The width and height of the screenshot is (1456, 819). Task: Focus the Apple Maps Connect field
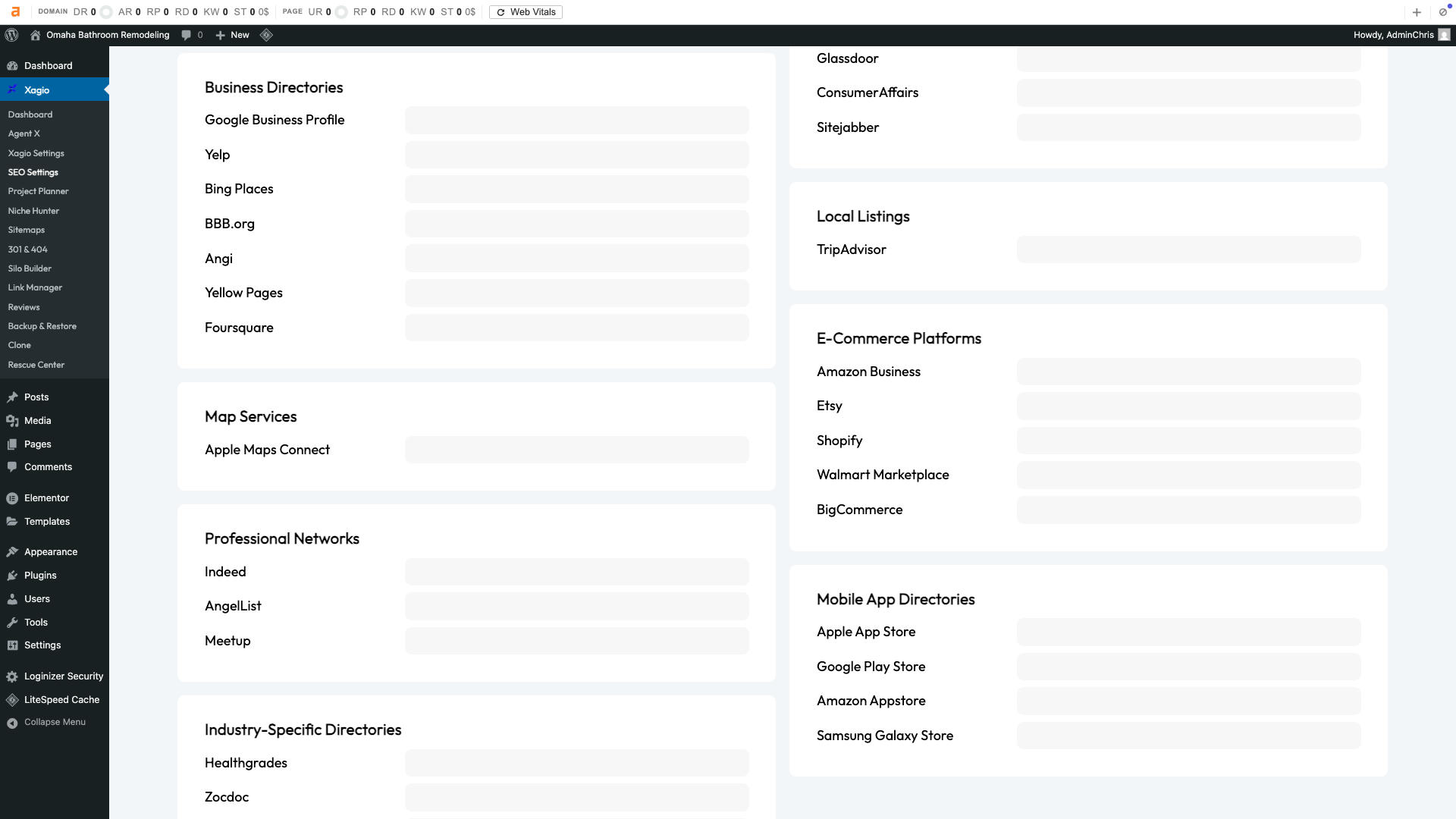tap(576, 450)
